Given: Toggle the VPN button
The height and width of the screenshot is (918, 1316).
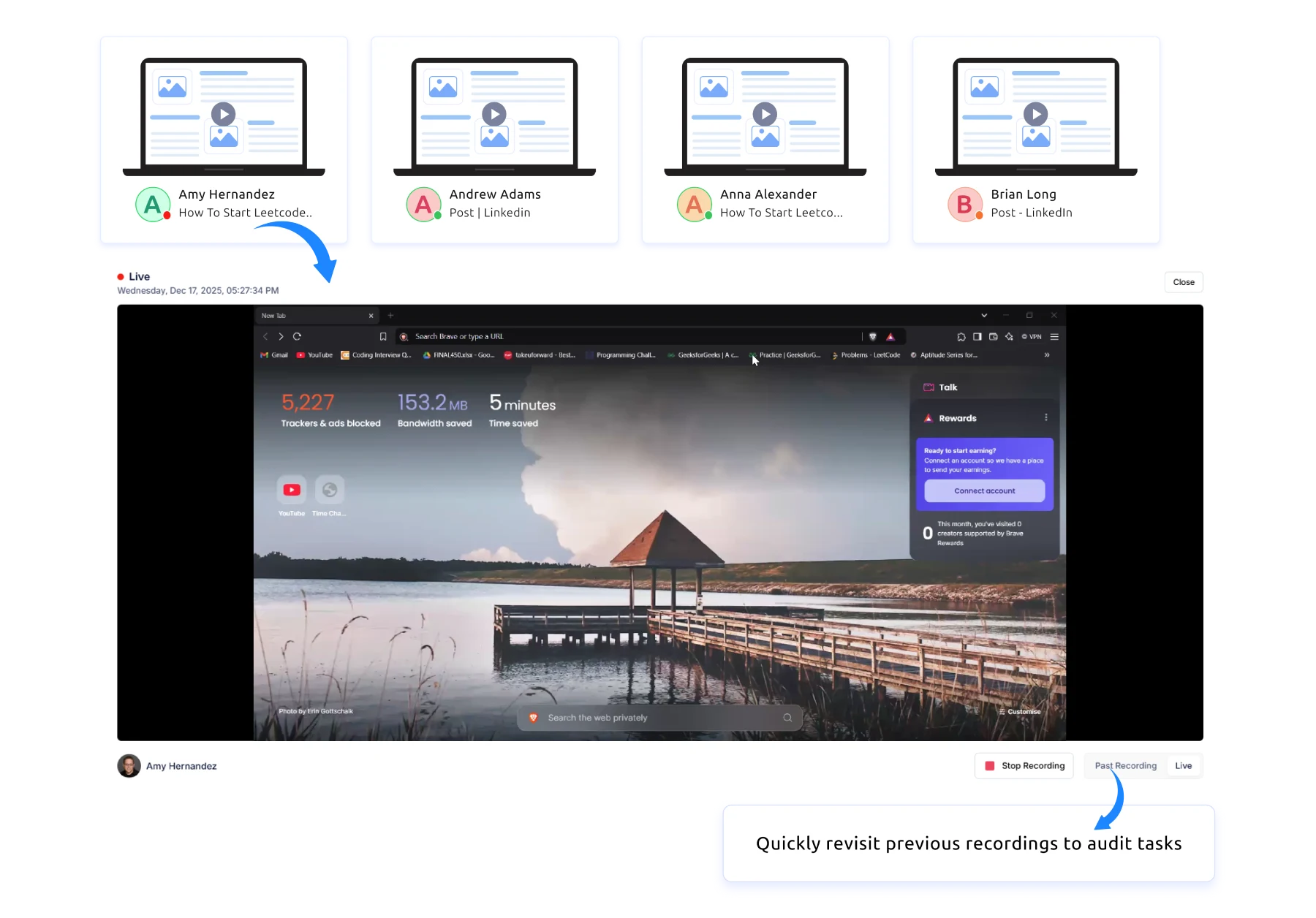Looking at the screenshot, I should 1032,337.
